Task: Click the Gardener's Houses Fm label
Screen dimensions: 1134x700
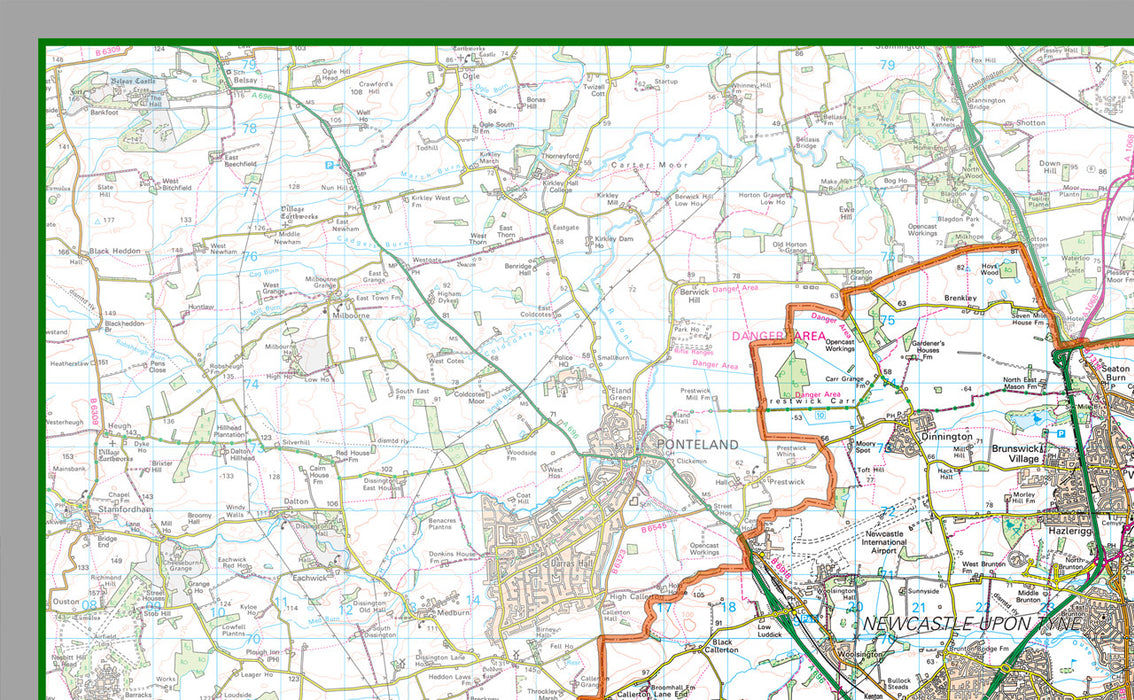Action: 928,349
